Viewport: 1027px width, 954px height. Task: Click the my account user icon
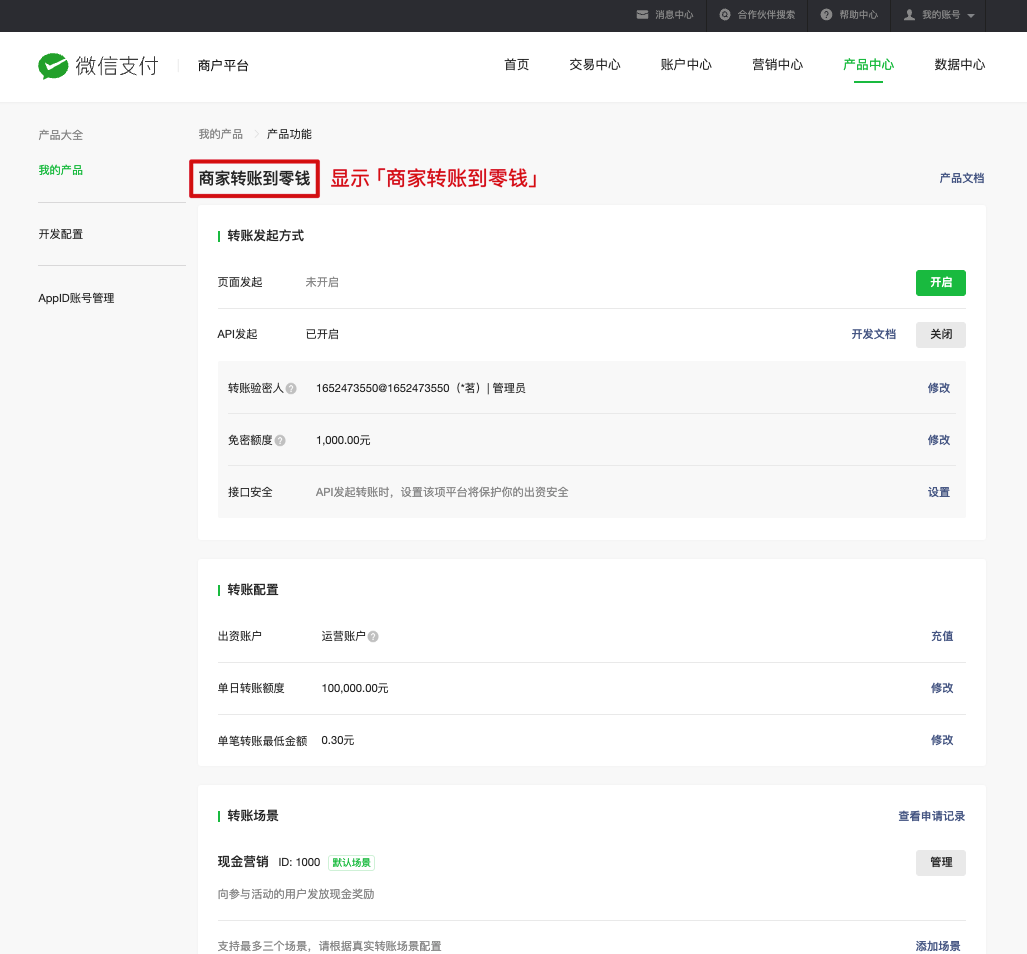point(909,14)
